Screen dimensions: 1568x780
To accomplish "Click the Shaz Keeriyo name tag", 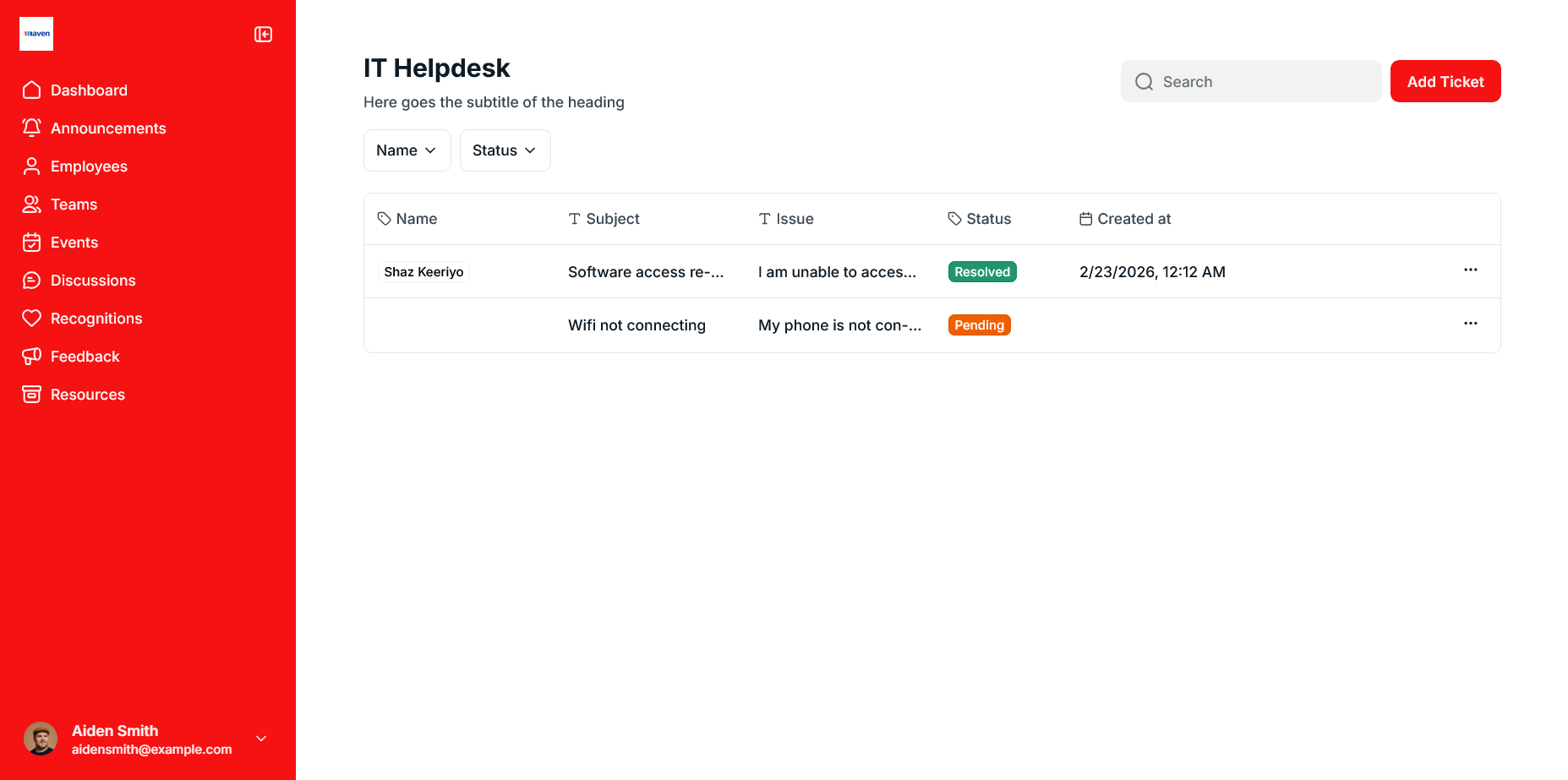I will (423, 272).
